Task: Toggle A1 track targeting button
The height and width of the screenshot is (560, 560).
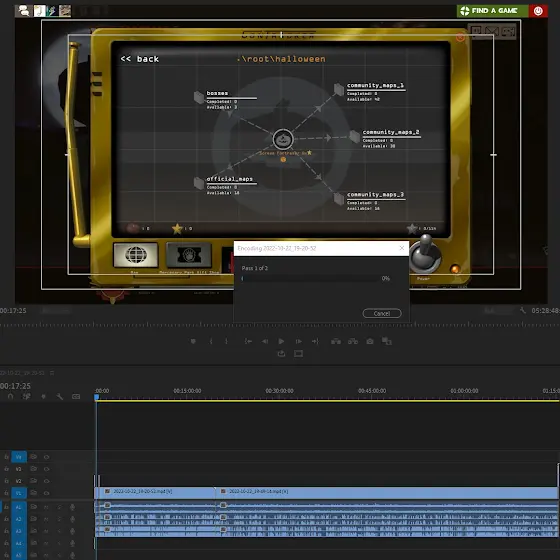Action: pyautogui.click(x=19, y=507)
